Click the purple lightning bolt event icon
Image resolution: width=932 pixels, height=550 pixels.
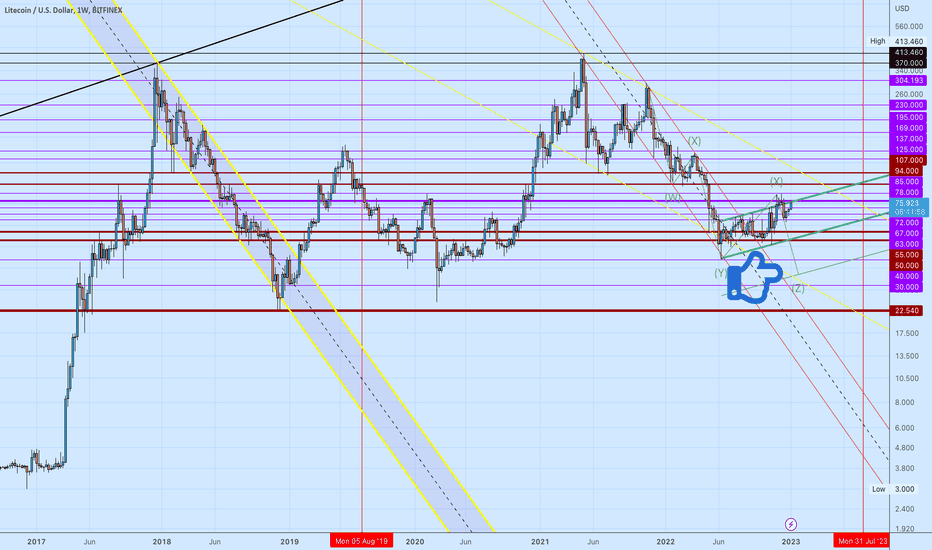[x=791, y=524]
